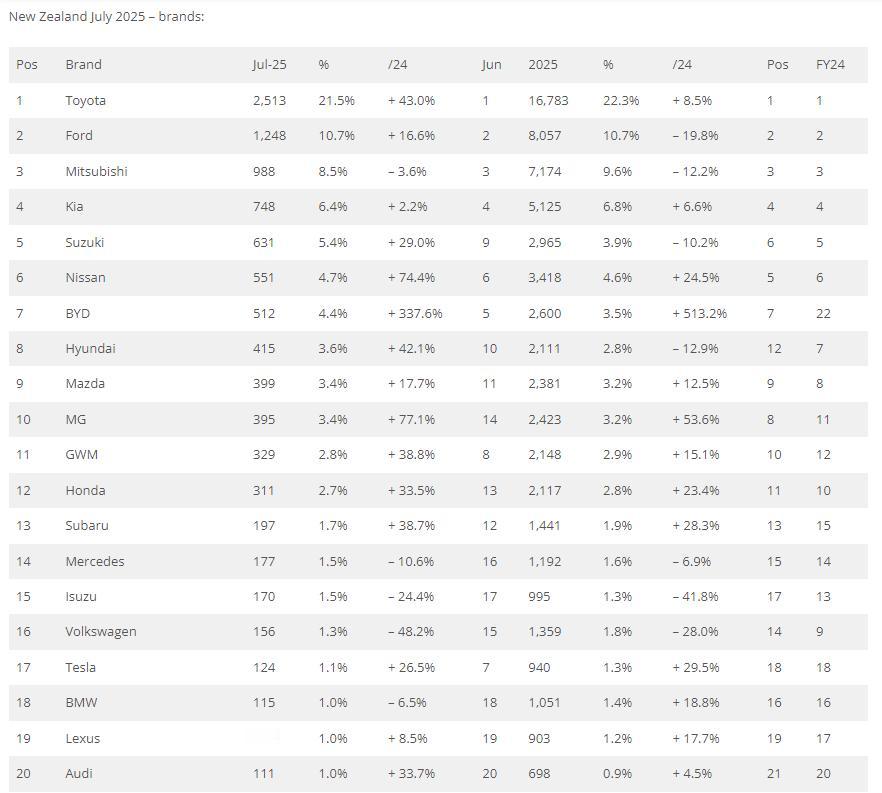The width and height of the screenshot is (882, 793).
Task: Click the BYD brand name
Action: coord(78,313)
